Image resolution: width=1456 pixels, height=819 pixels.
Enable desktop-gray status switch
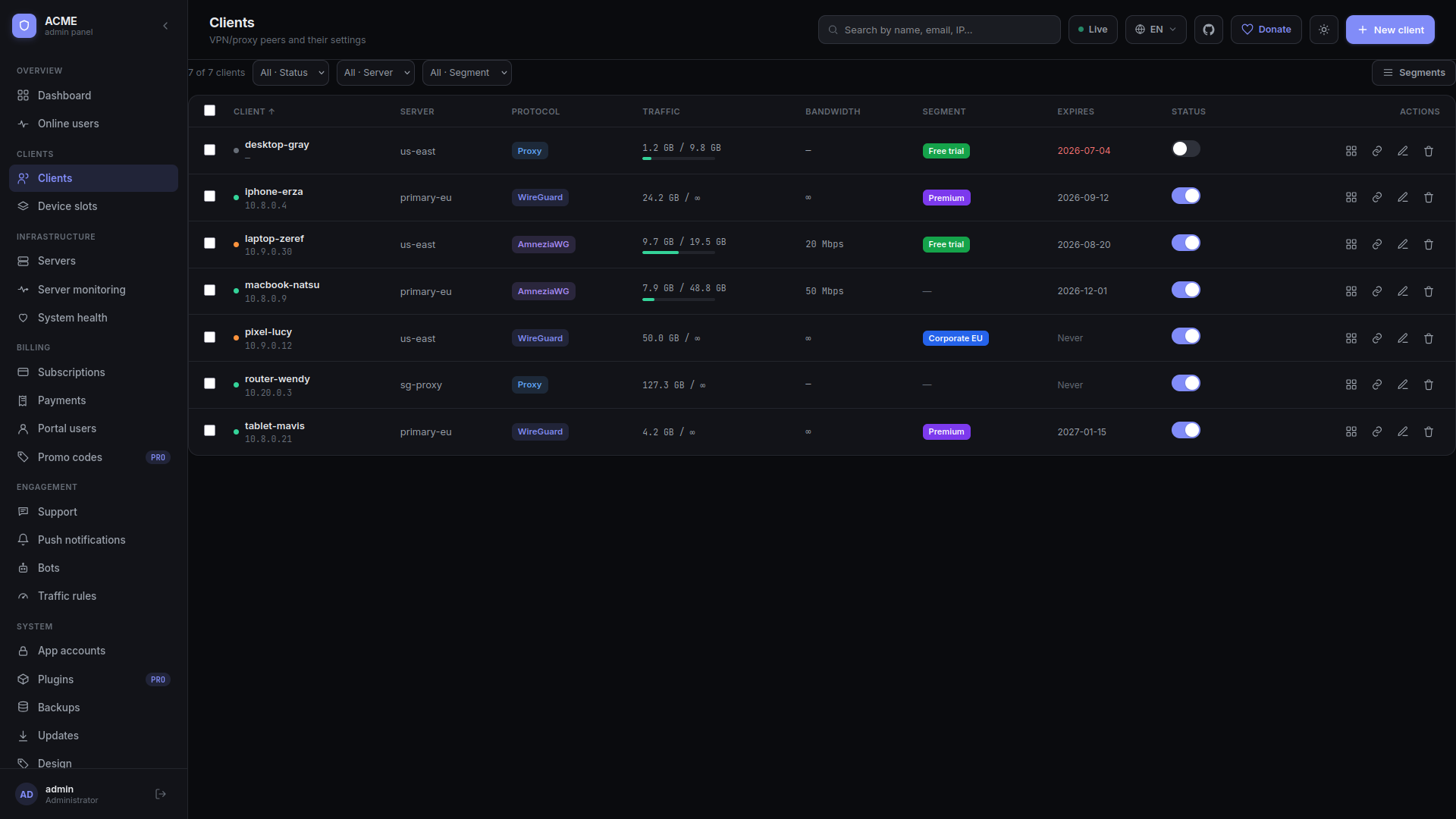[1186, 149]
